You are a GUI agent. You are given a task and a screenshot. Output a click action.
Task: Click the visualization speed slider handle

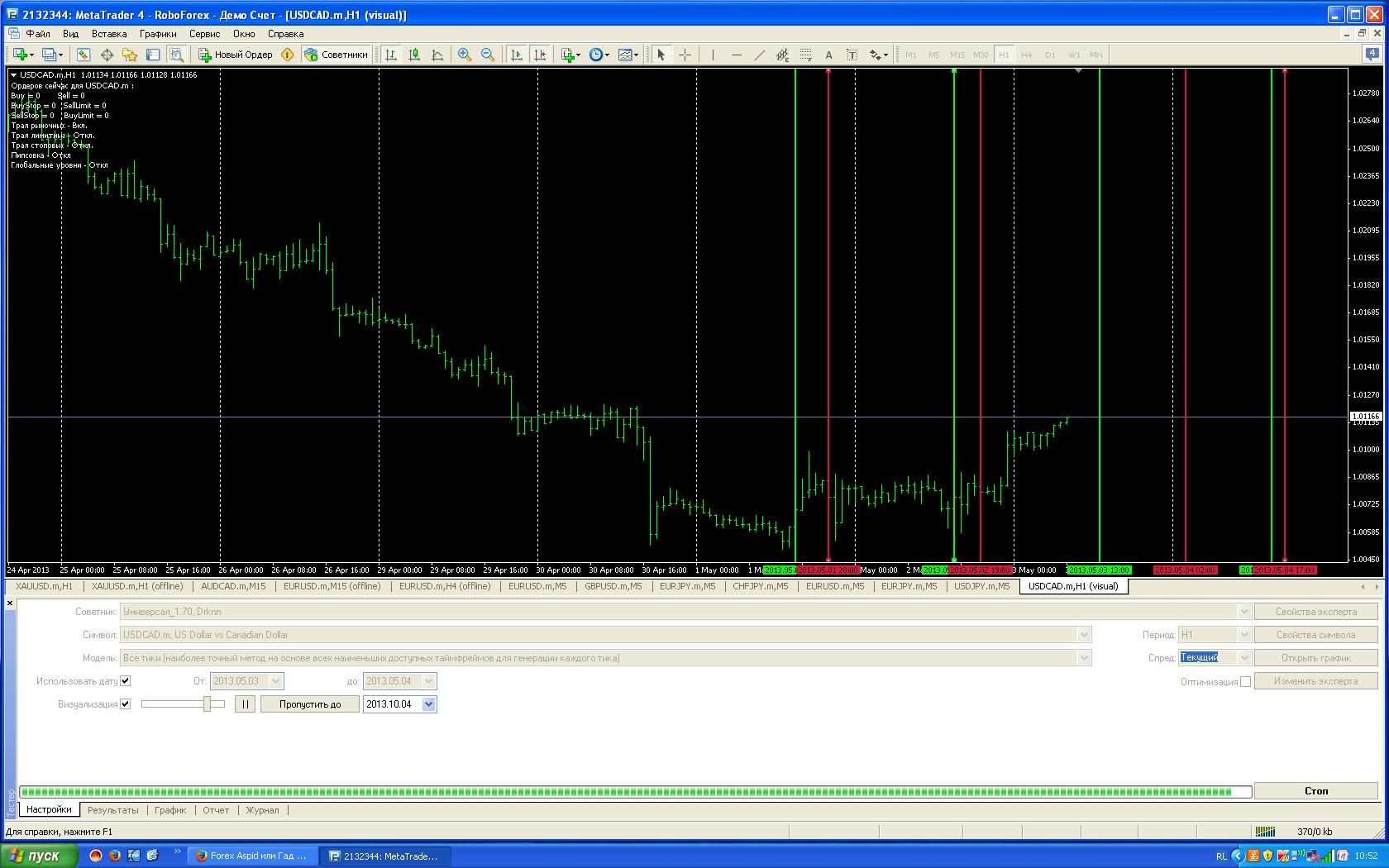(208, 704)
